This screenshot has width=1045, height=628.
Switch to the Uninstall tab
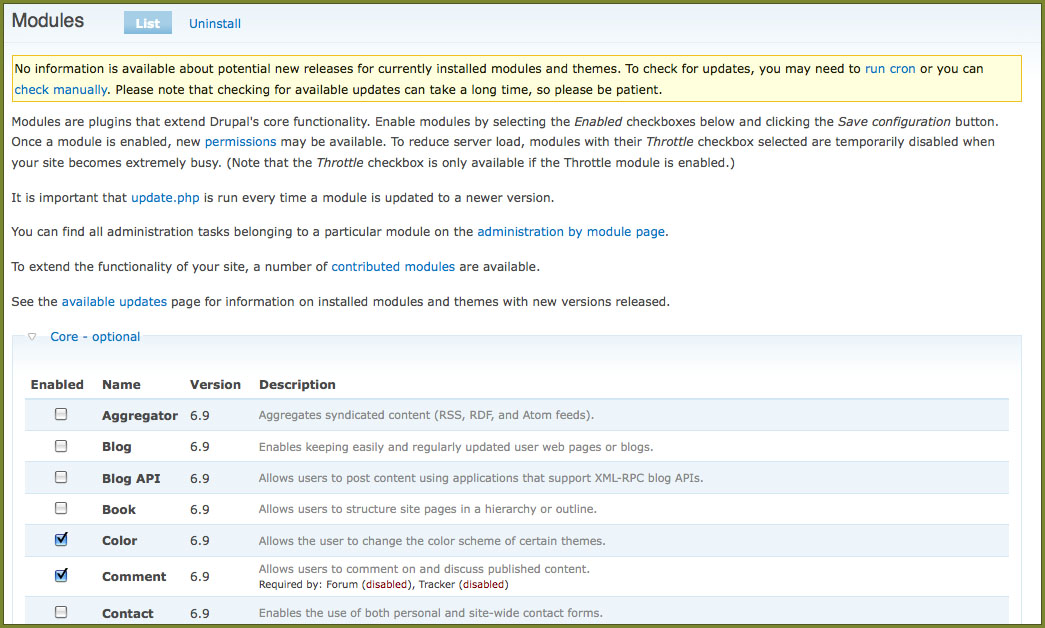click(215, 23)
